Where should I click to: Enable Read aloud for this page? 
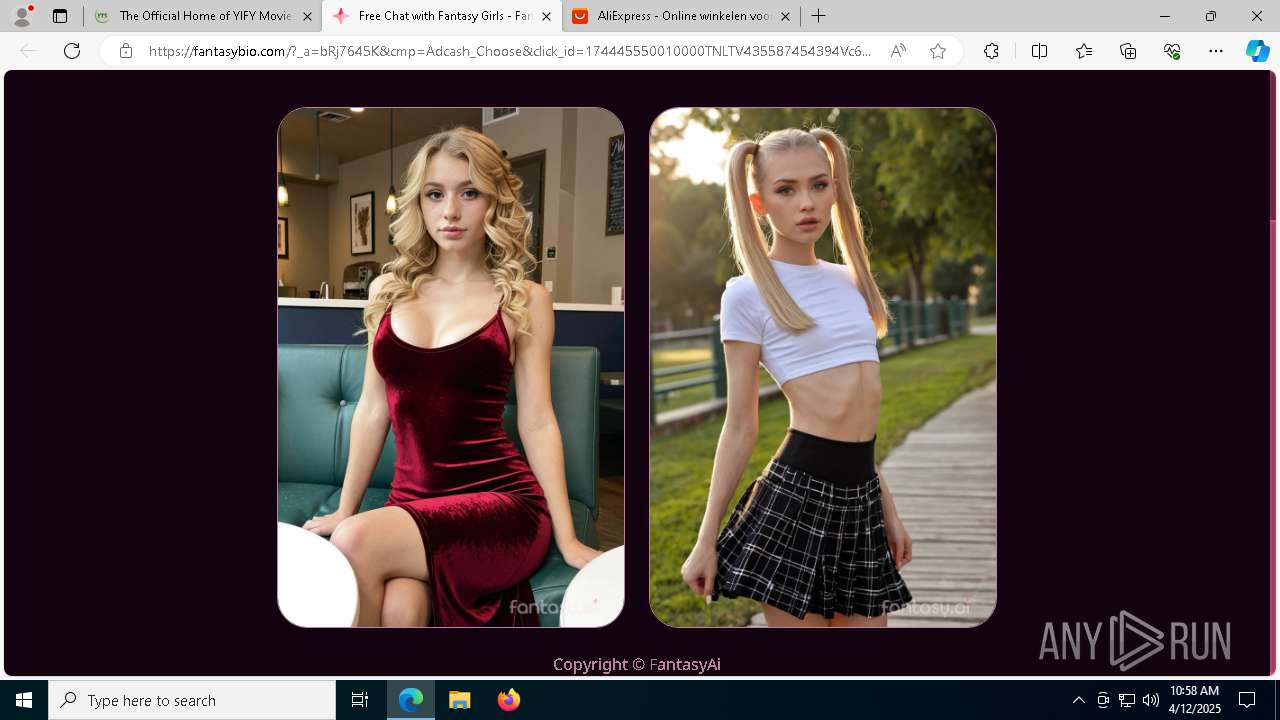click(898, 51)
